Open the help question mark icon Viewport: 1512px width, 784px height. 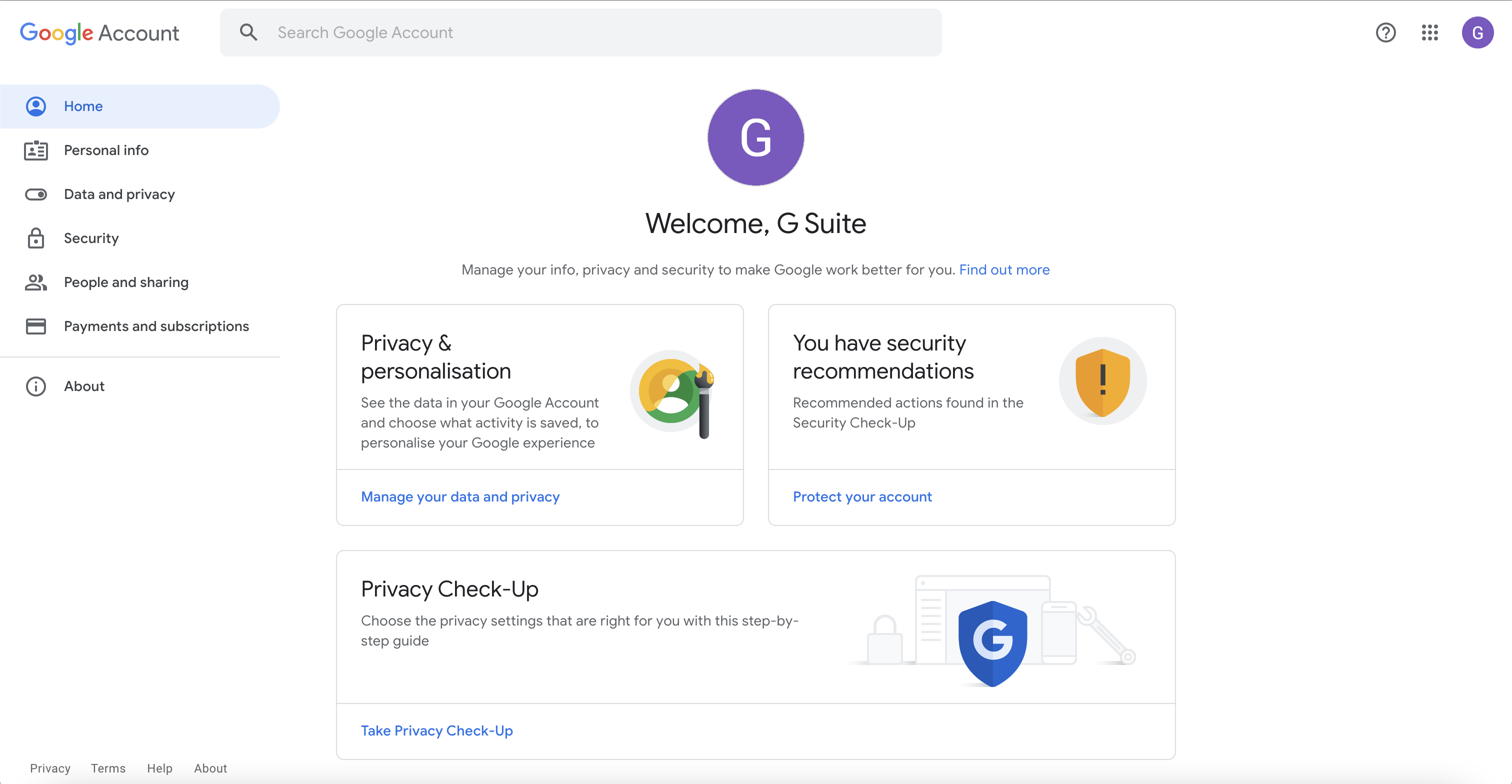coord(1385,32)
